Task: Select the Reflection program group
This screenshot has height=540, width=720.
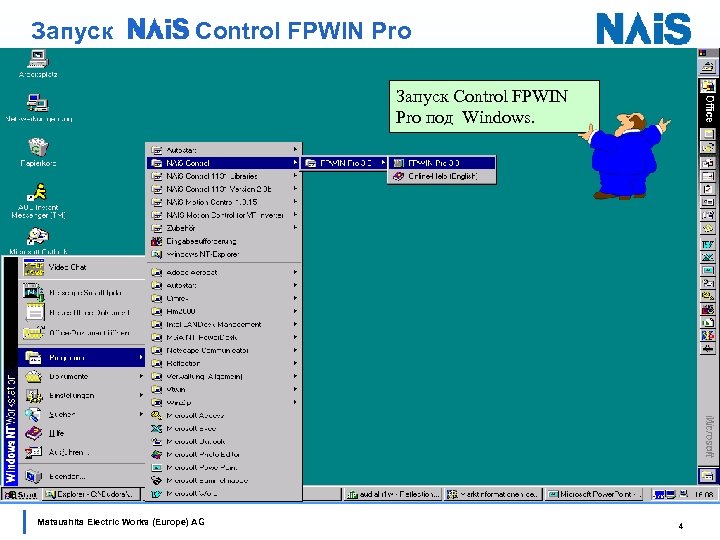Action: click(224, 363)
